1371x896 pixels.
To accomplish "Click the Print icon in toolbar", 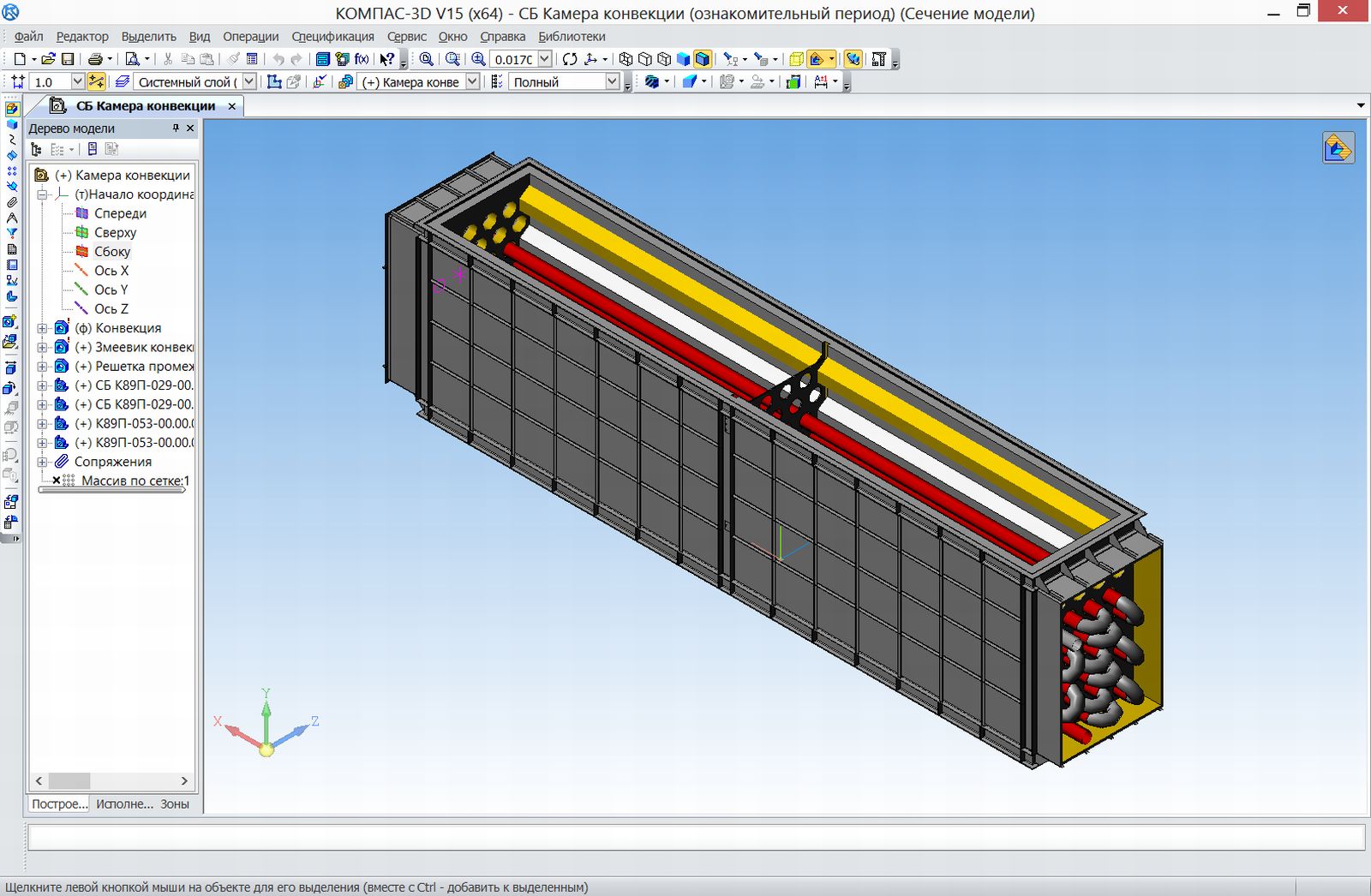I will pyautogui.click(x=95, y=59).
